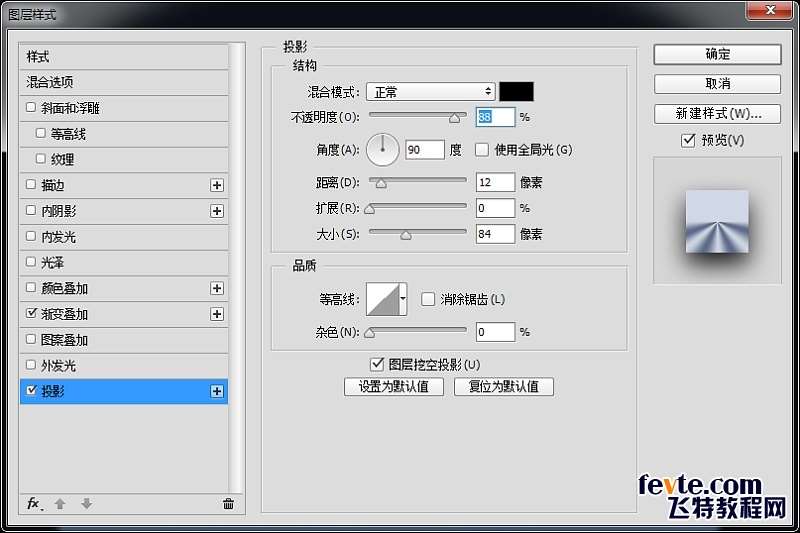The height and width of the screenshot is (533, 800).
Task: Click the 杂色 slider handle
Action: pyautogui.click(x=370, y=333)
